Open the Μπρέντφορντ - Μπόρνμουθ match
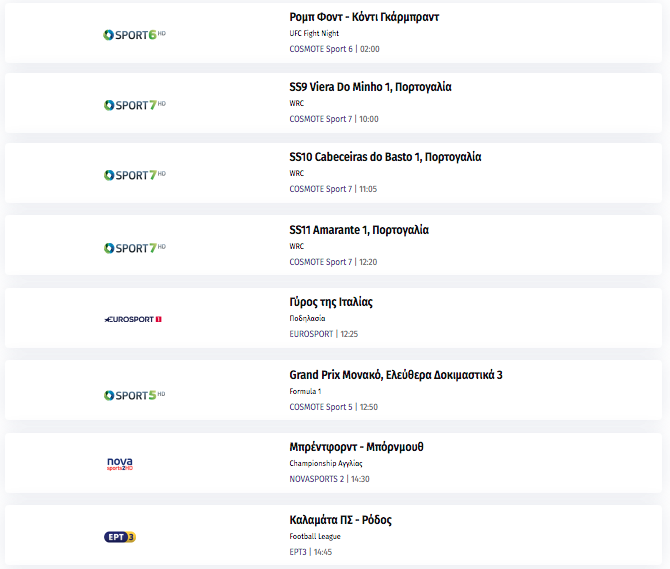This screenshot has height=569, width=670. pos(356,447)
